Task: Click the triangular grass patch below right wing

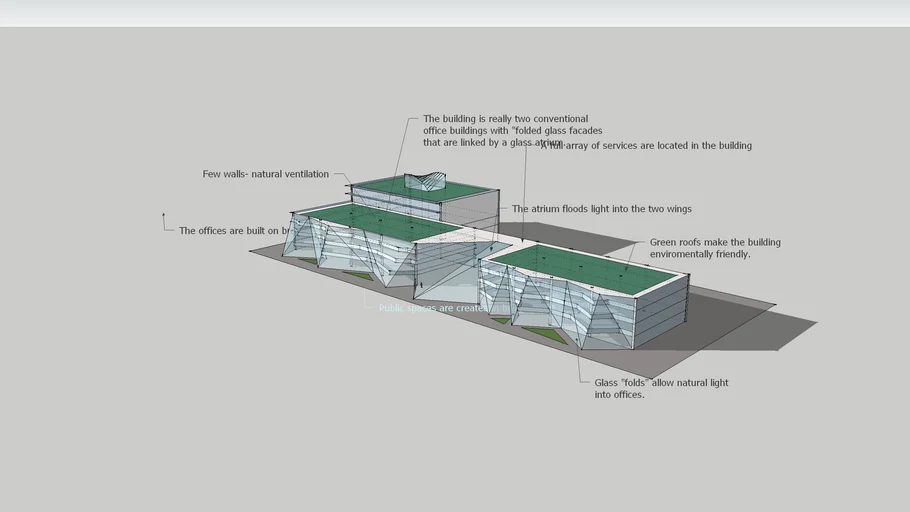Action: click(x=545, y=334)
